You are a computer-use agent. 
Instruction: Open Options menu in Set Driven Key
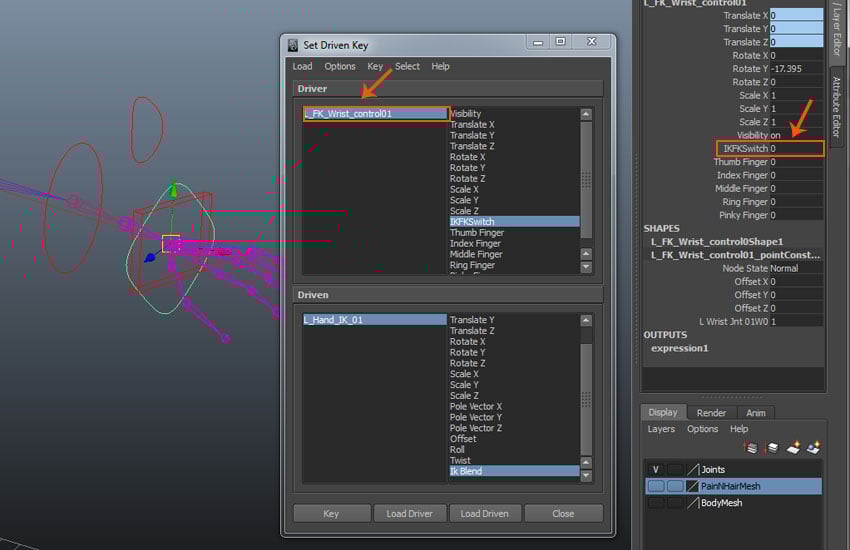340,66
